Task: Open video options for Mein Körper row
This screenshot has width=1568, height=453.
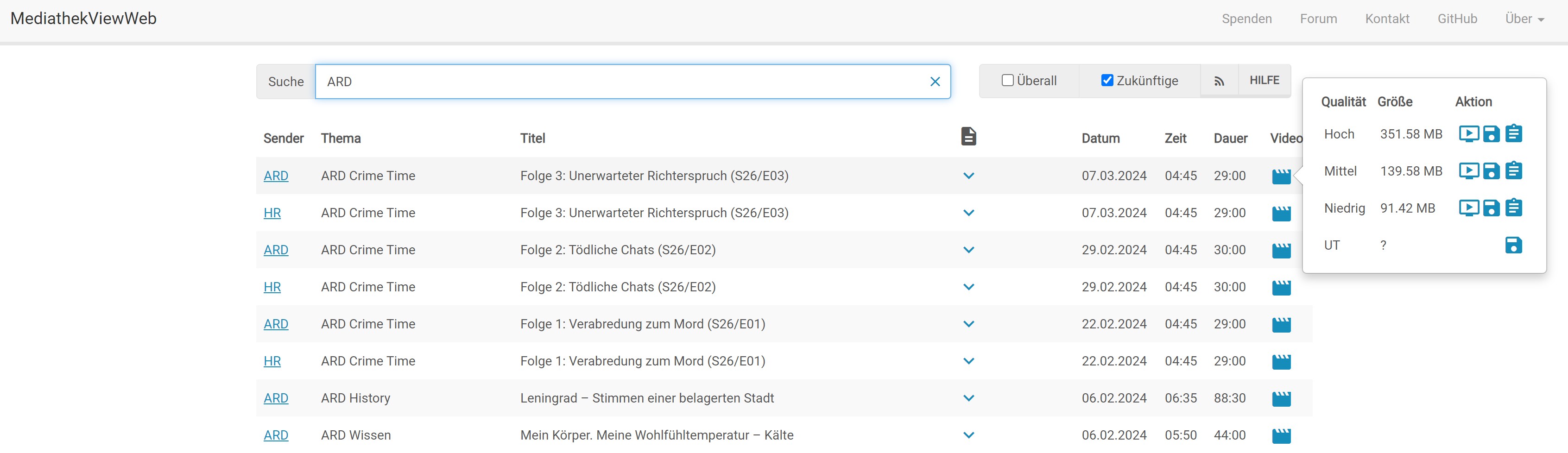Action: point(1281,437)
